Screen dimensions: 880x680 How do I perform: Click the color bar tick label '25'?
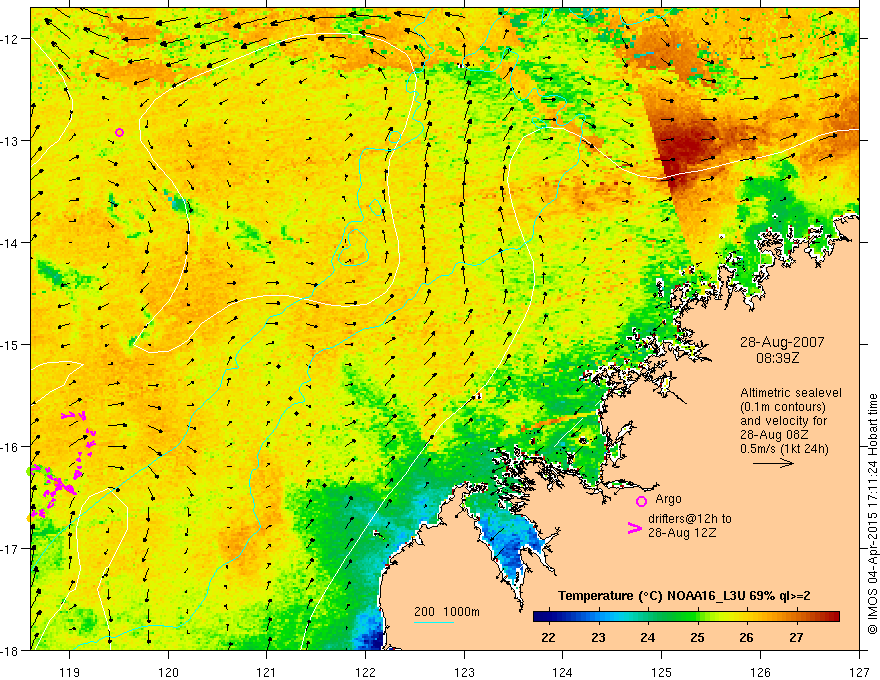(697, 637)
